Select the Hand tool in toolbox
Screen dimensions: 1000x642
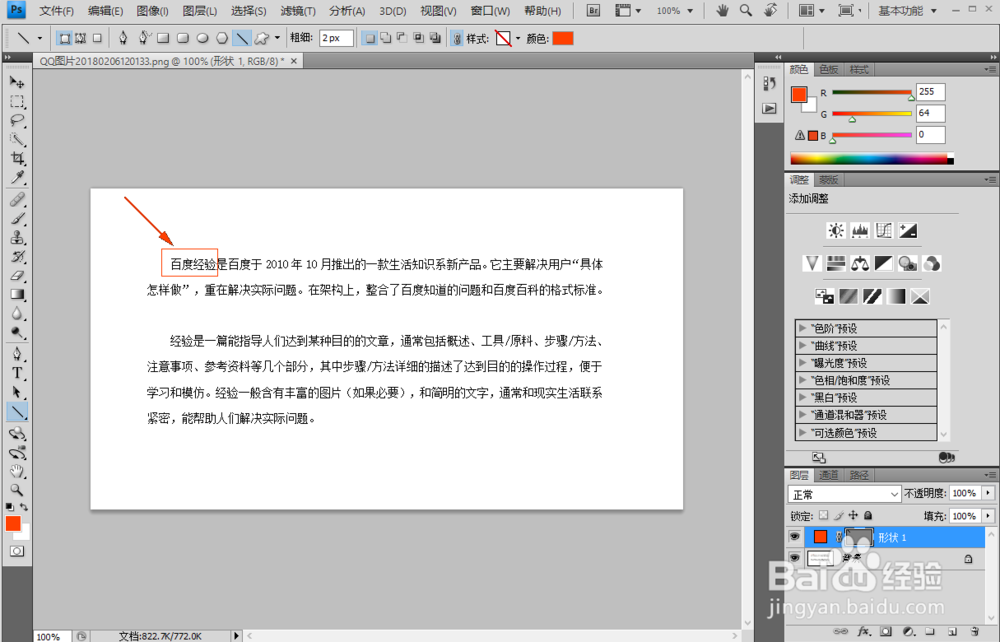pos(17,472)
